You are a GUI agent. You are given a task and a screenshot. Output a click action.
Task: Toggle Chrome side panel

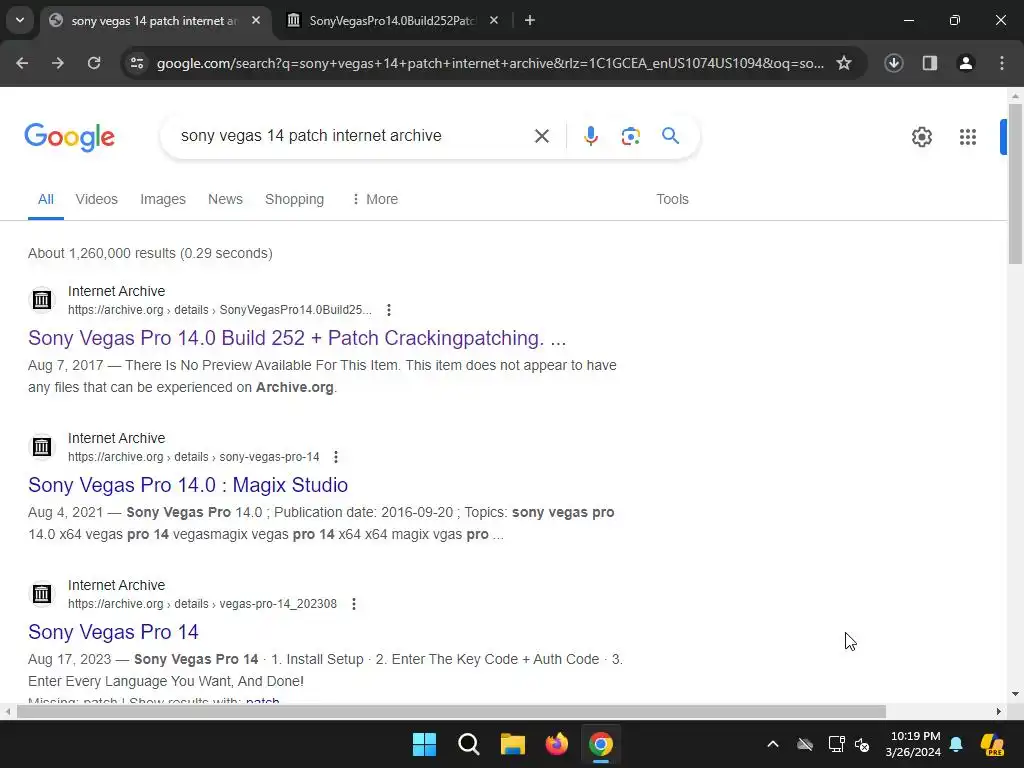tap(929, 63)
